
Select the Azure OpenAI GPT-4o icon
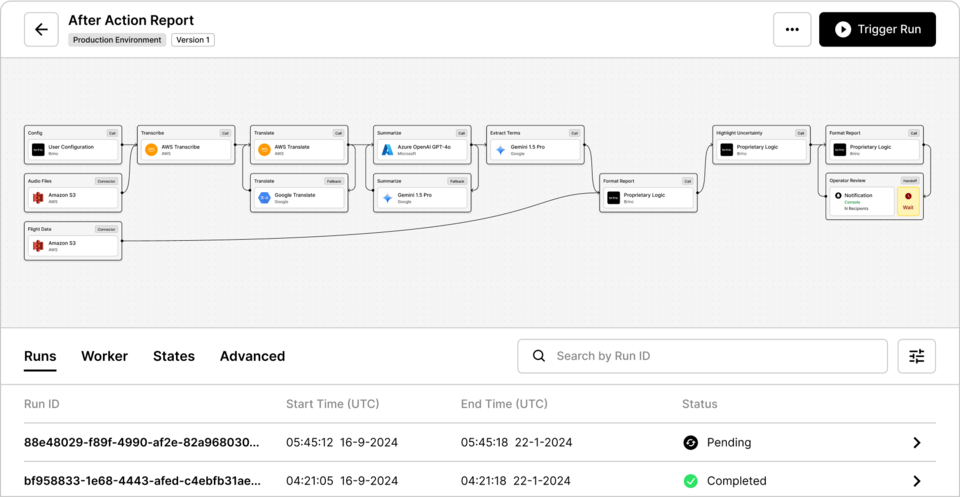point(388,150)
